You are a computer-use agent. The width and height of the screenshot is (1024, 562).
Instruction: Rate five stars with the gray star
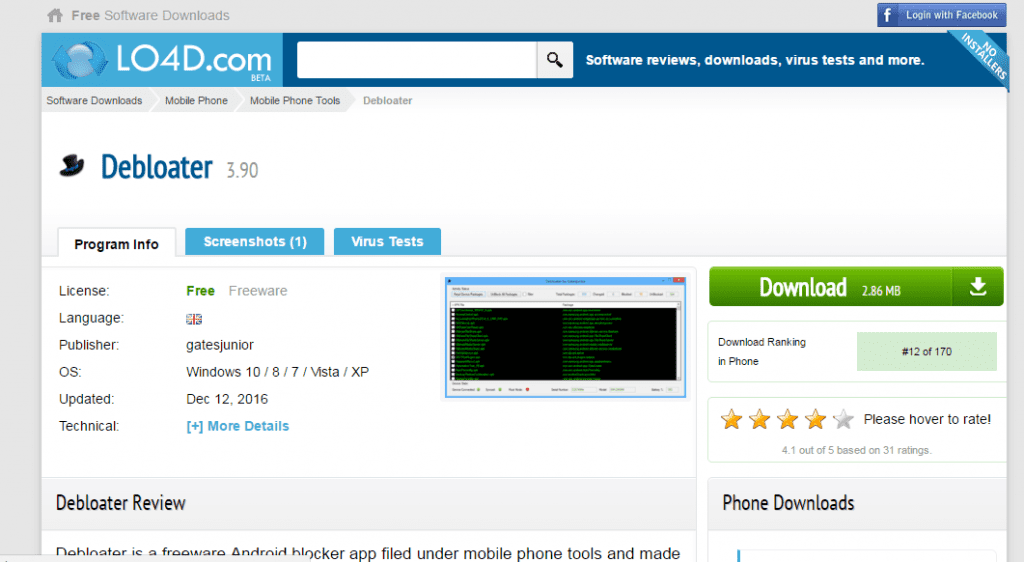(843, 419)
